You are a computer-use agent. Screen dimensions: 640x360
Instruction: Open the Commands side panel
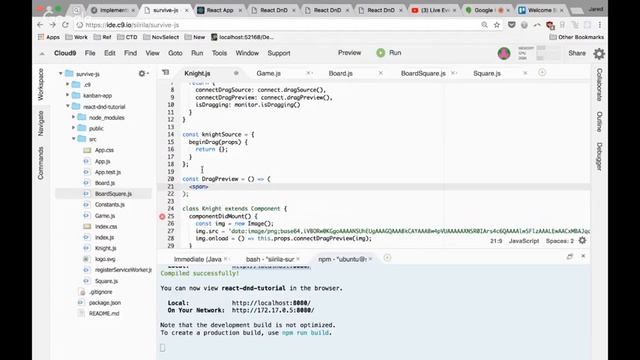[x=41, y=163]
